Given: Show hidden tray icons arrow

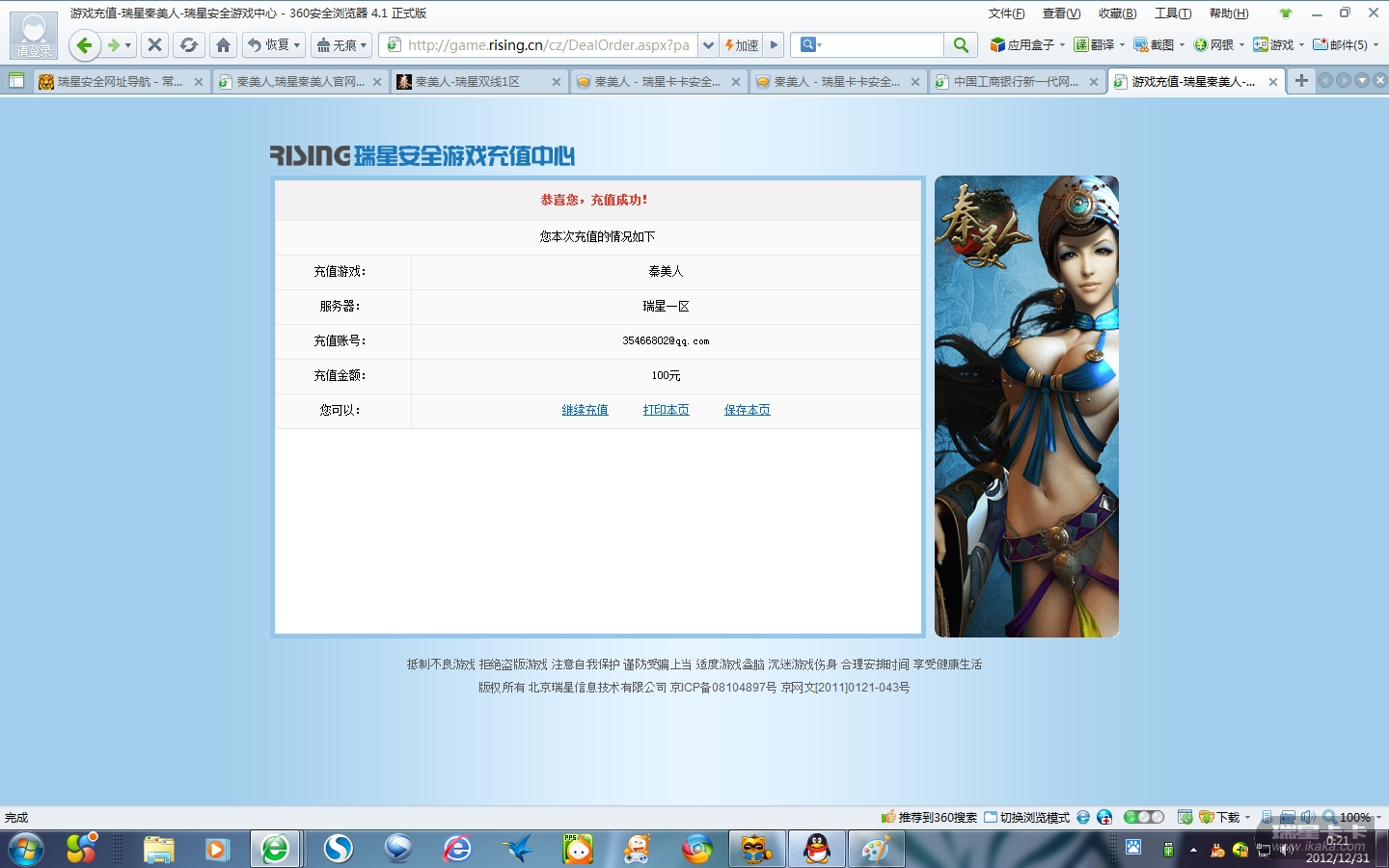Looking at the screenshot, I should [x=1193, y=850].
